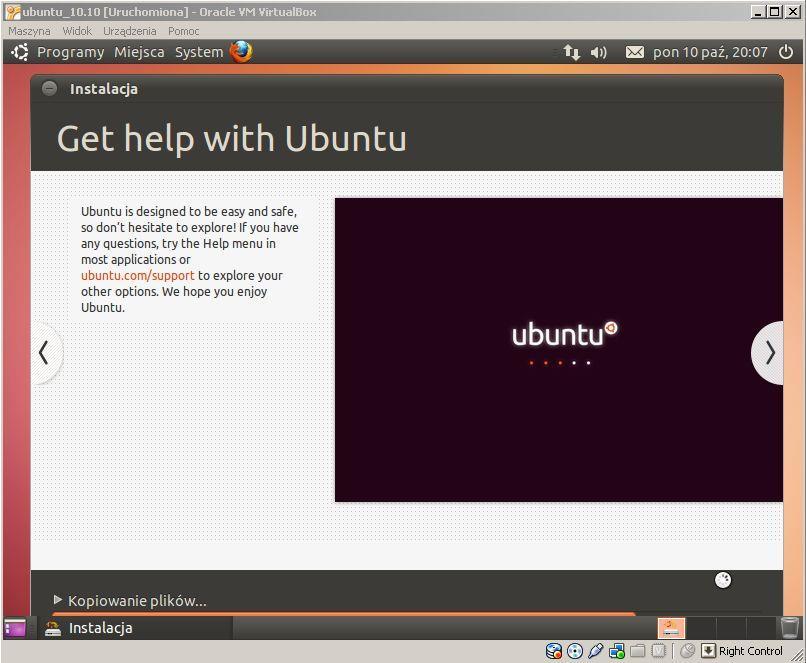
Task: Open the ubuntu.com/support link
Action: pyautogui.click(x=138, y=275)
